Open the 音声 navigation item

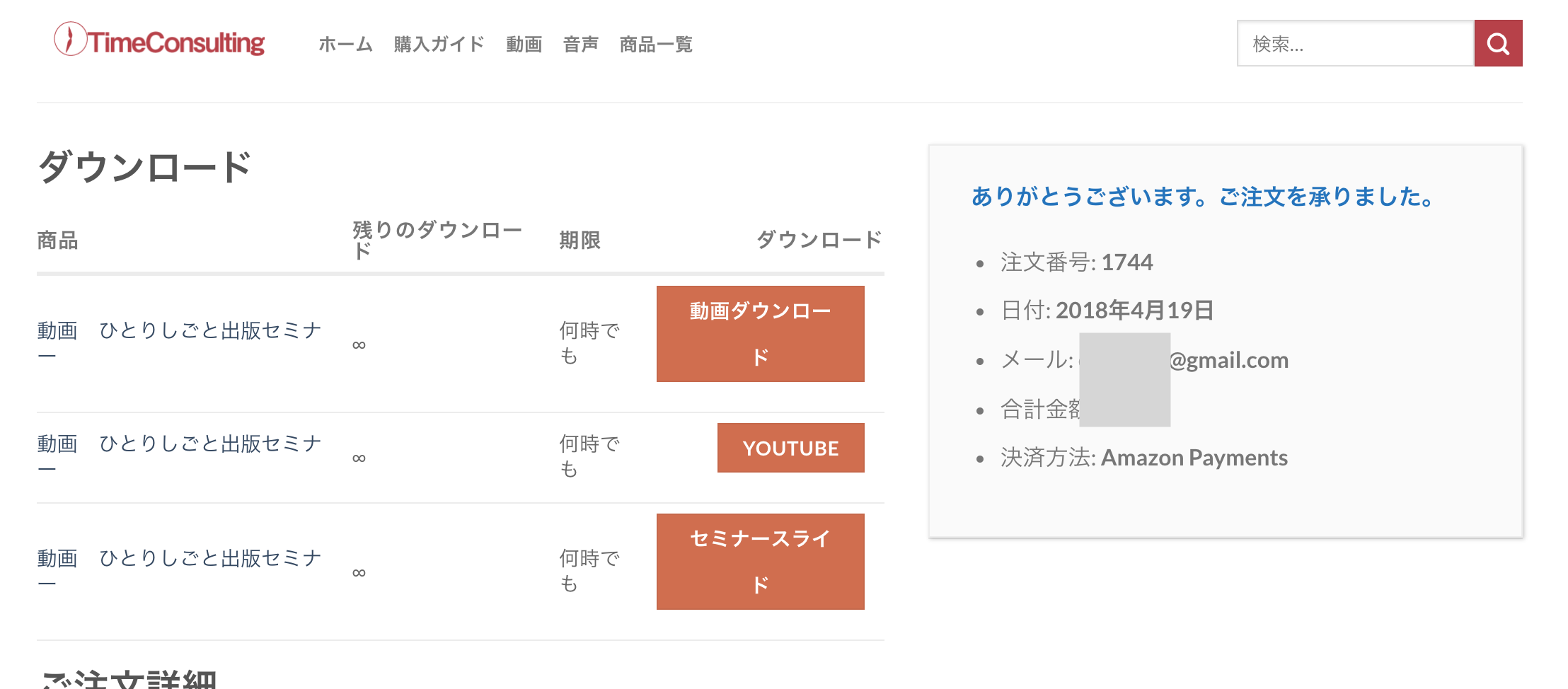581,45
